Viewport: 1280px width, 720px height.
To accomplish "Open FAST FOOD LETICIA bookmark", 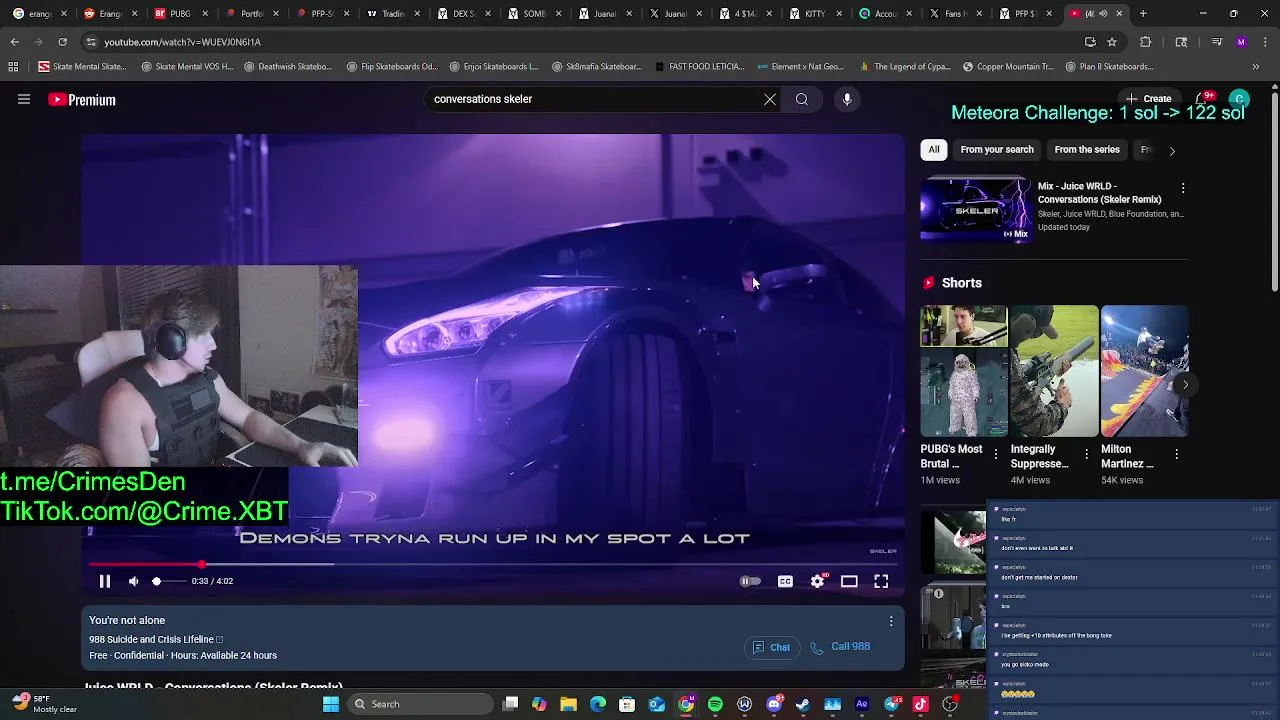I will [x=700, y=67].
